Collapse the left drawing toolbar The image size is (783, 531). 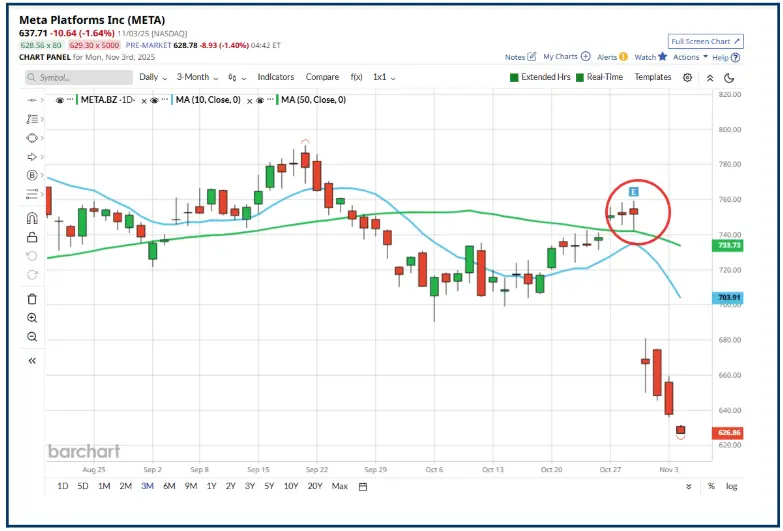31,360
